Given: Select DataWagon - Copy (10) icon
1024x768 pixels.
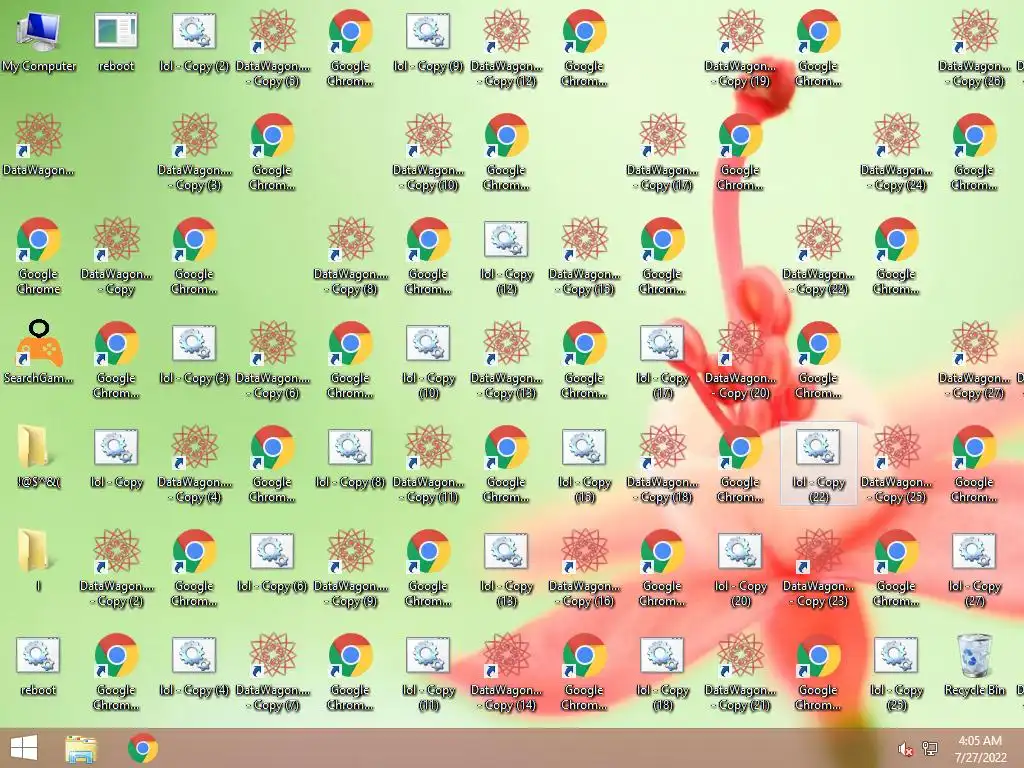Looking at the screenshot, I should (428, 153).
